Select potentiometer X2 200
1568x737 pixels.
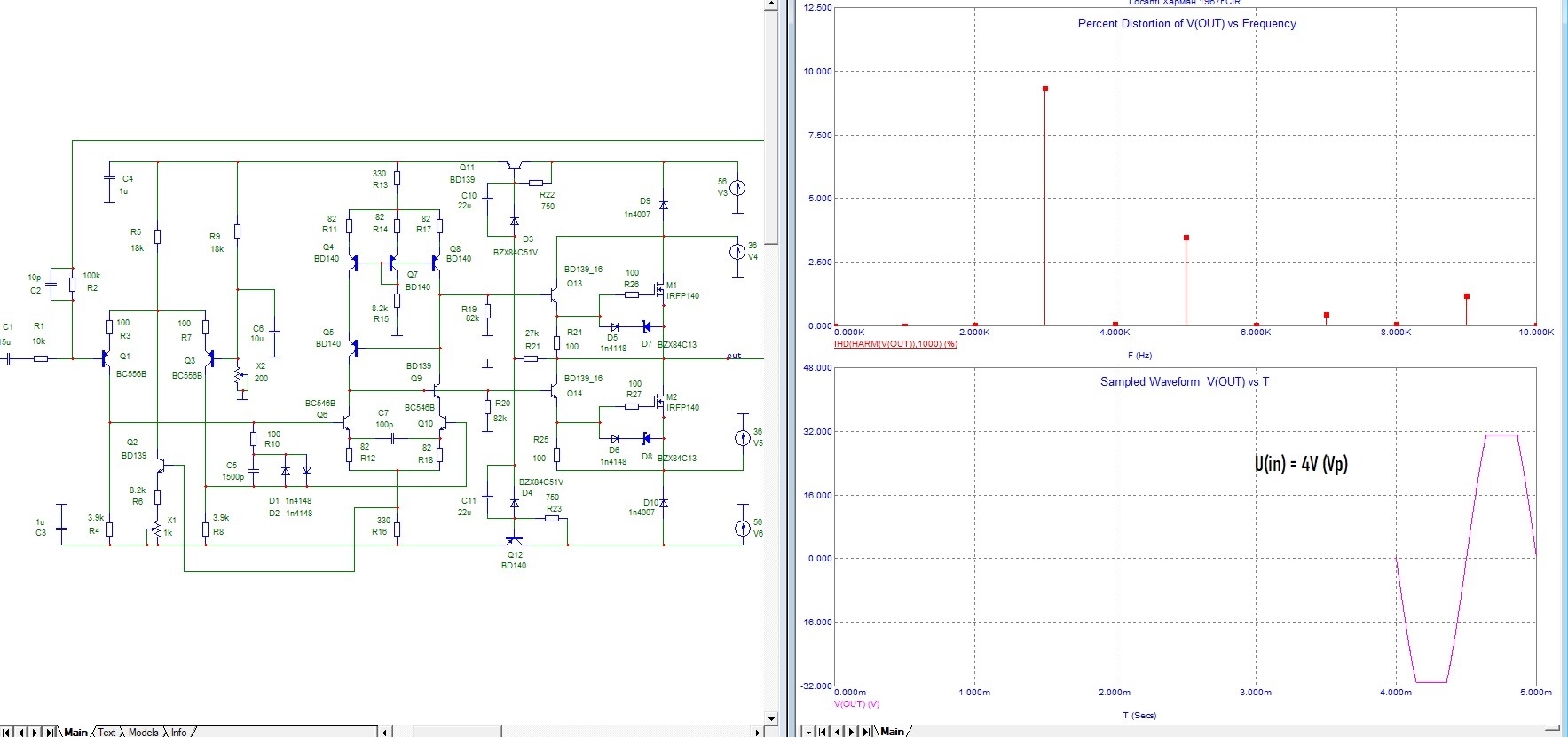pos(240,377)
